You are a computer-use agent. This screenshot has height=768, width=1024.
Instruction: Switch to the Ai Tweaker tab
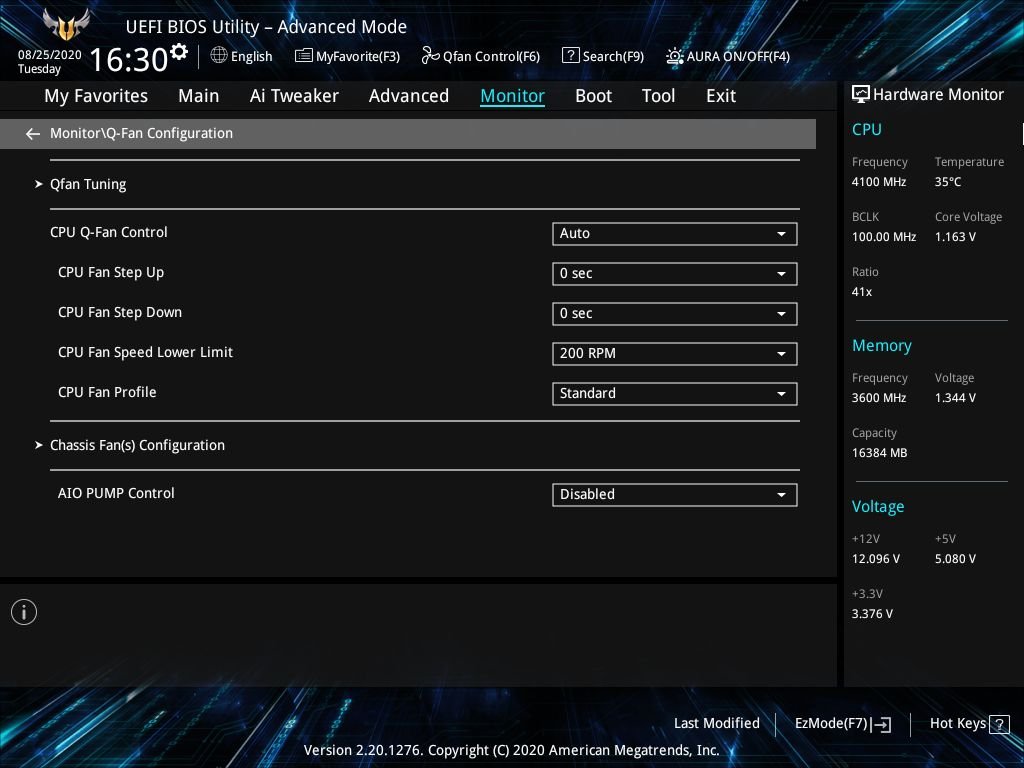tap(294, 96)
